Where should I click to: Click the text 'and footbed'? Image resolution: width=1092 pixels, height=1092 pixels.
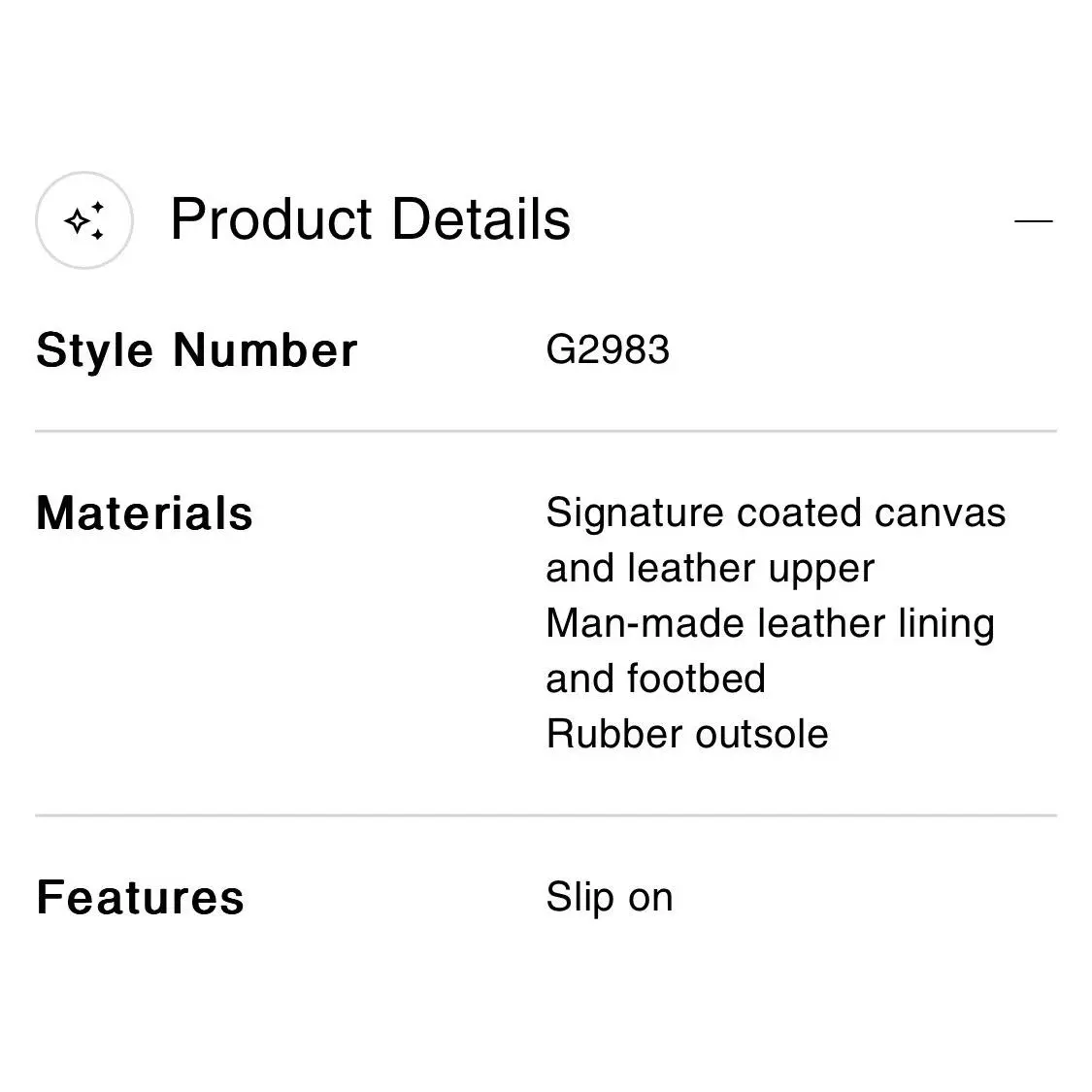(x=655, y=678)
